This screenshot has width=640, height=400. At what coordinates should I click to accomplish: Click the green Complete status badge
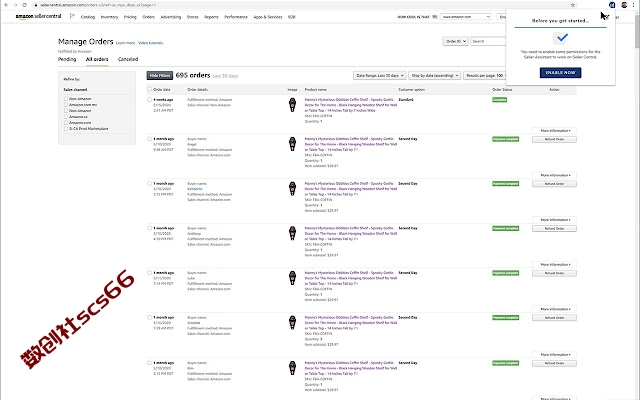500,100
